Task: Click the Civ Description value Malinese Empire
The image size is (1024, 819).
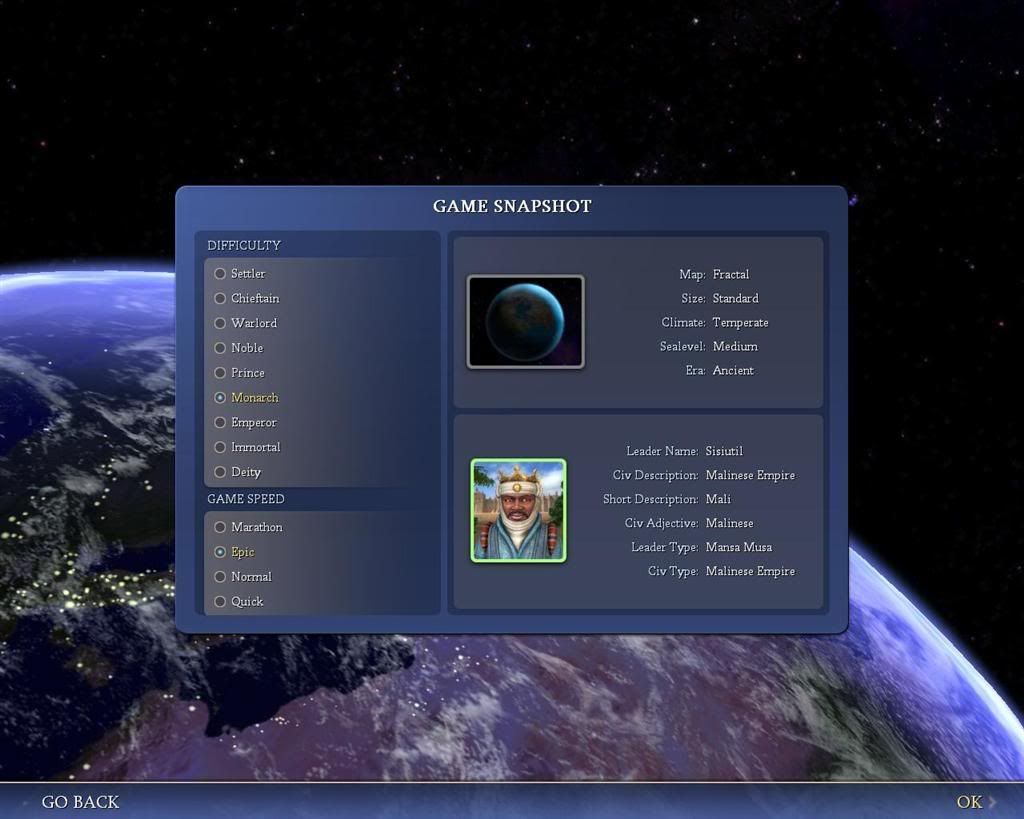Action: coord(750,475)
